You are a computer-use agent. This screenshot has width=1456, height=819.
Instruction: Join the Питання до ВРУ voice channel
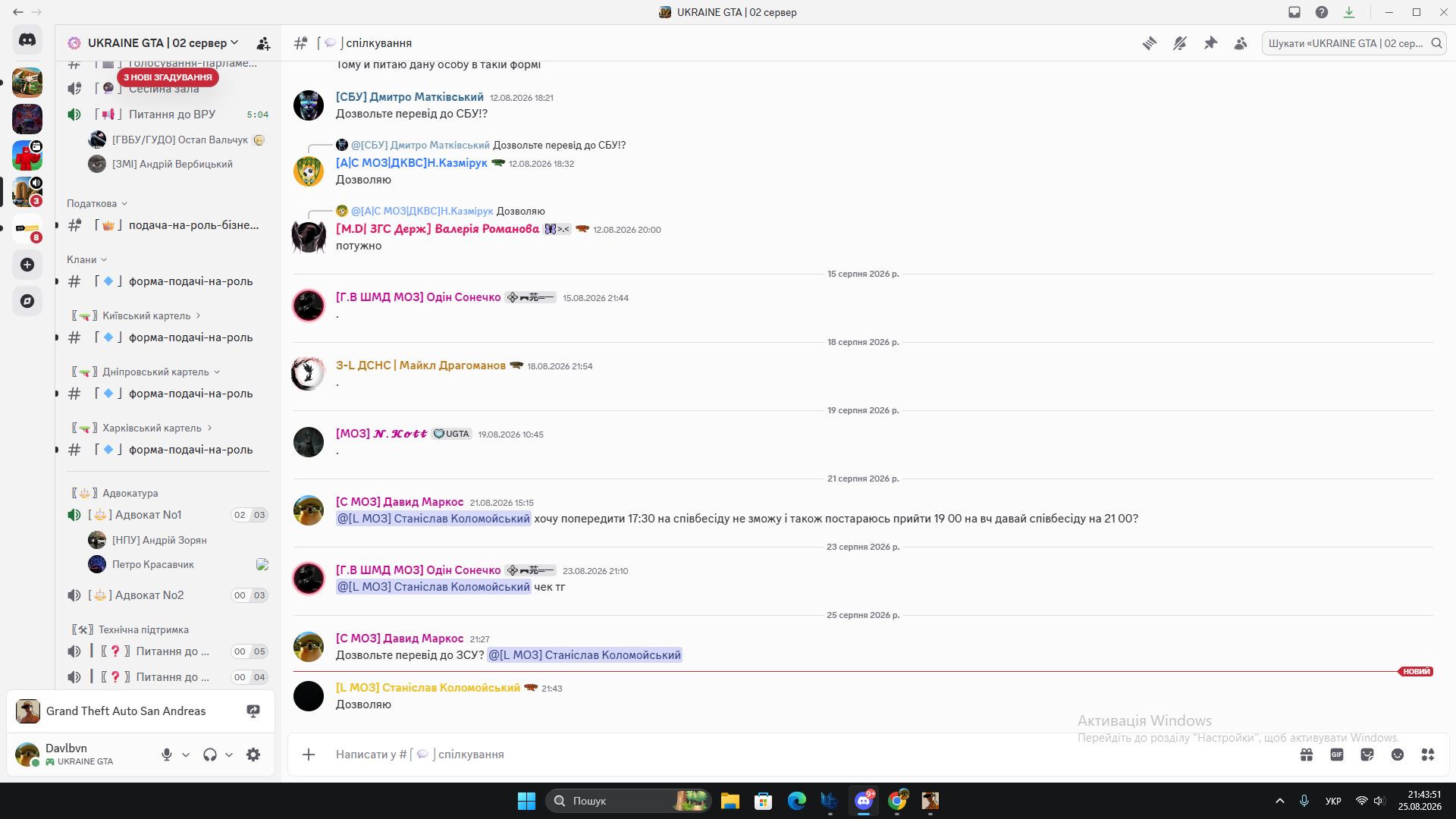[x=168, y=115]
